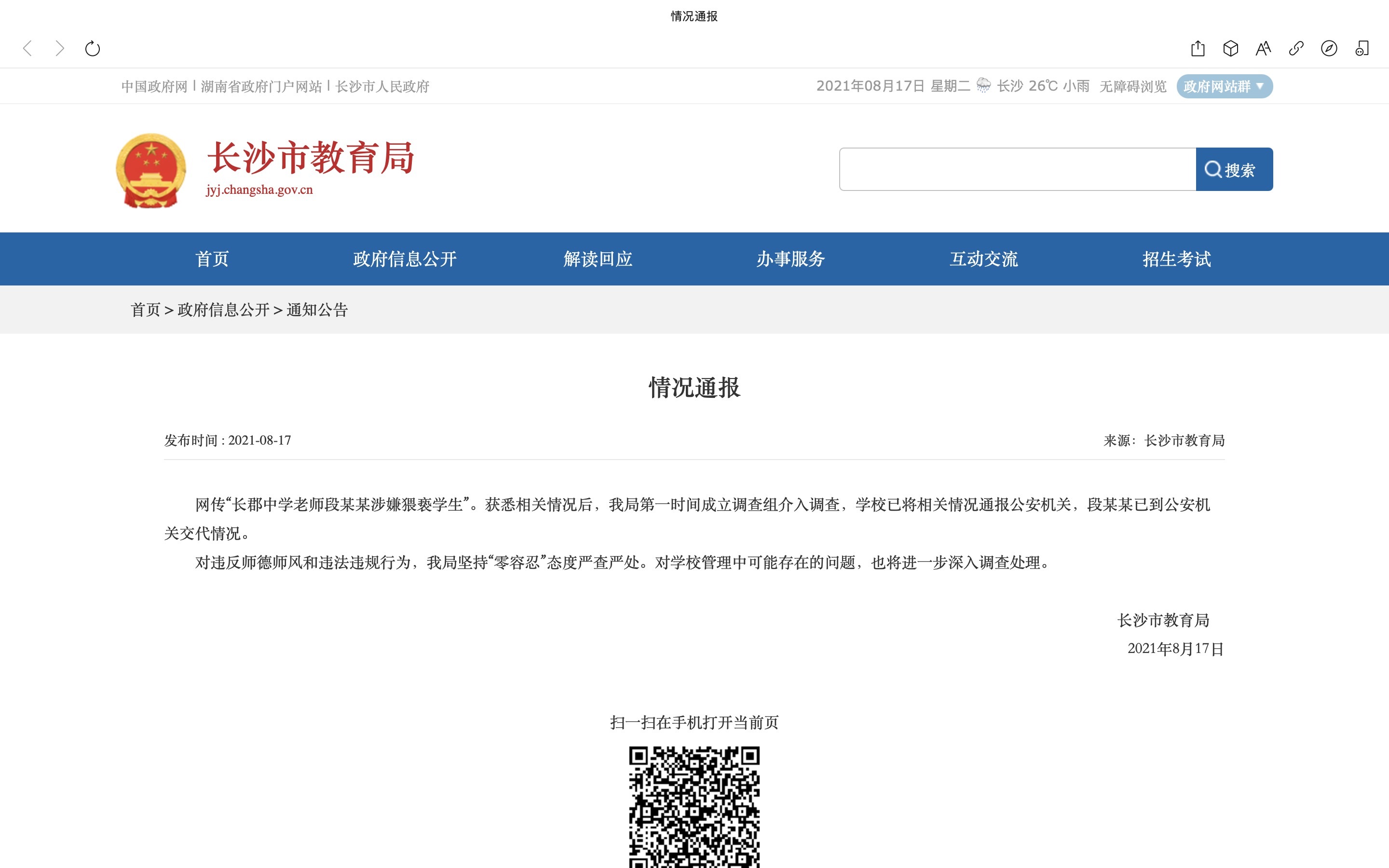
Task: Expand the 政府网站群 dropdown
Action: [x=1225, y=87]
